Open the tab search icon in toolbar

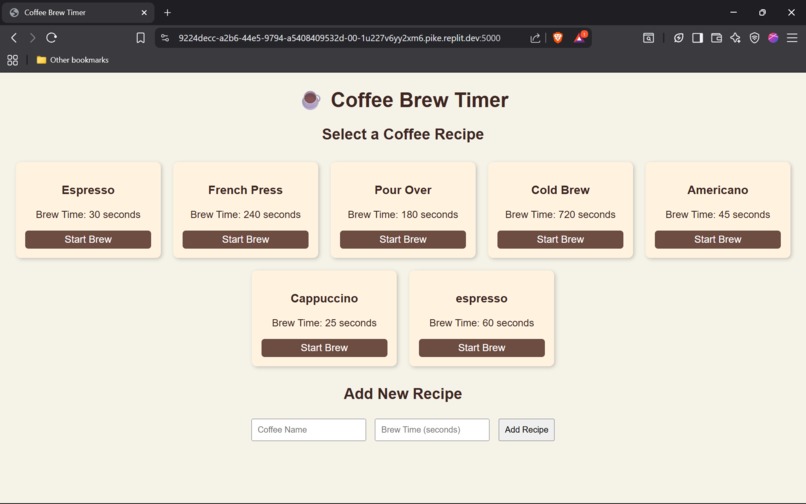tap(649, 38)
